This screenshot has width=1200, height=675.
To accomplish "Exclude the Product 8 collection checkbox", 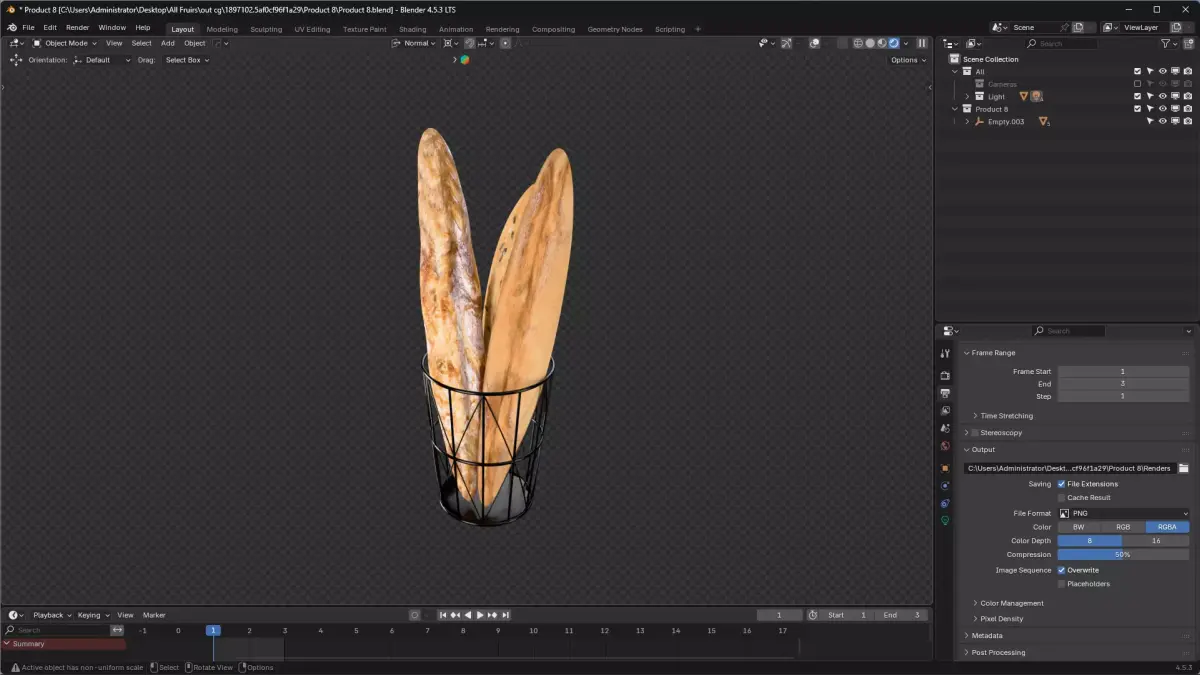I will [x=1137, y=109].
